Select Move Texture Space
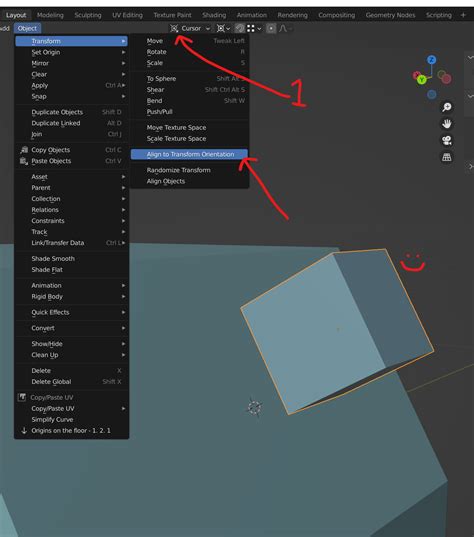 (x=189, y=127)
